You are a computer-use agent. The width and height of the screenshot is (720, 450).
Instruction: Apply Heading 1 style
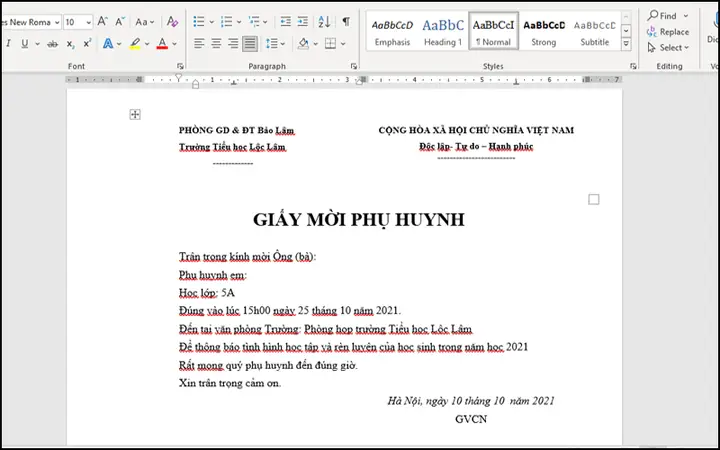point(443,31)
